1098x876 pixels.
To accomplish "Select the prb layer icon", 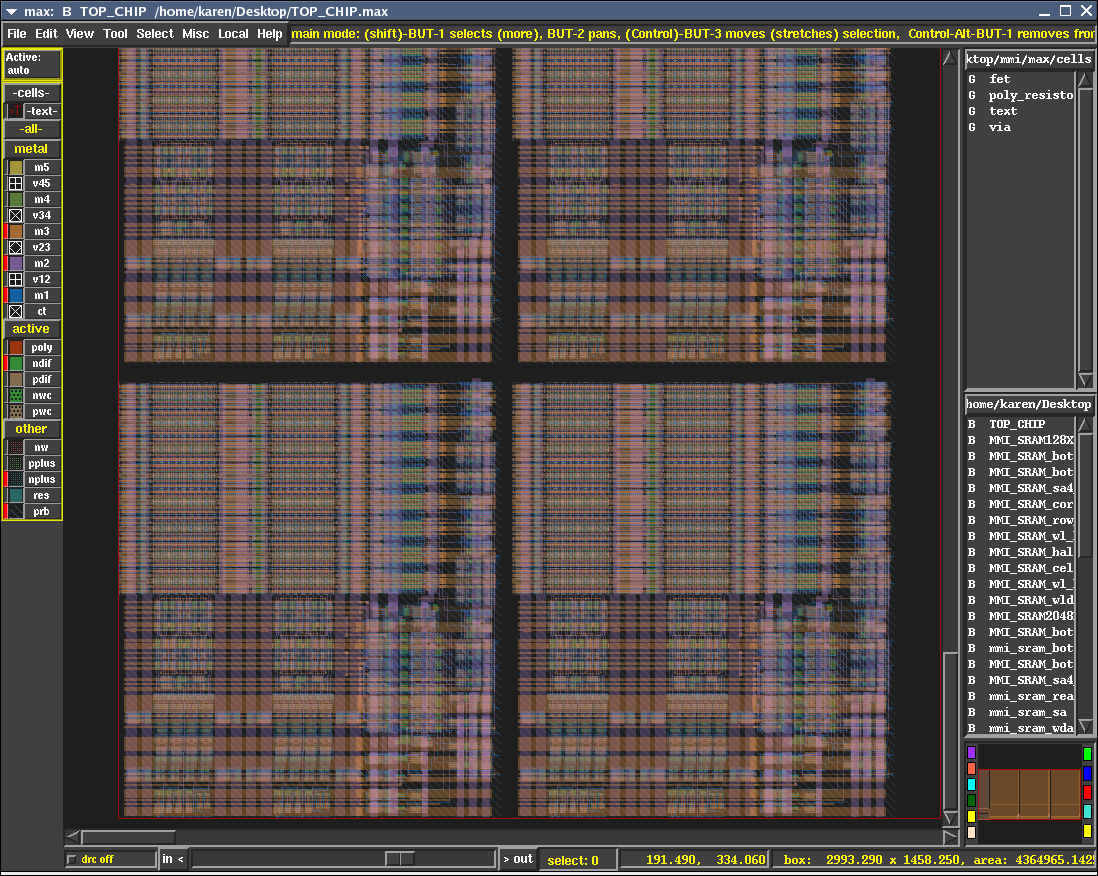I will (15, 512).
